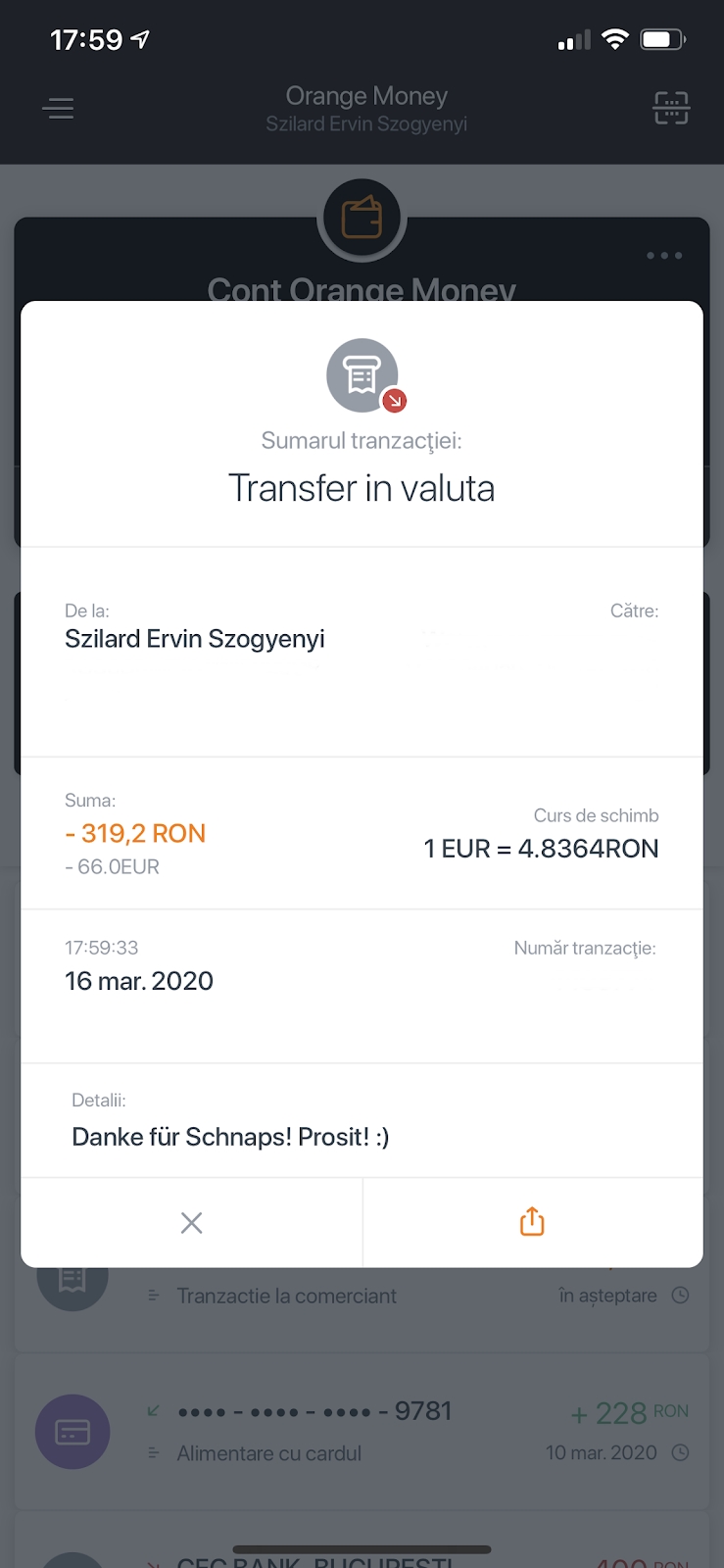Tap the transfer receipt icon
Viewport: 724px width, 1568px height.
pyautogui.click(x=362, y=374)
